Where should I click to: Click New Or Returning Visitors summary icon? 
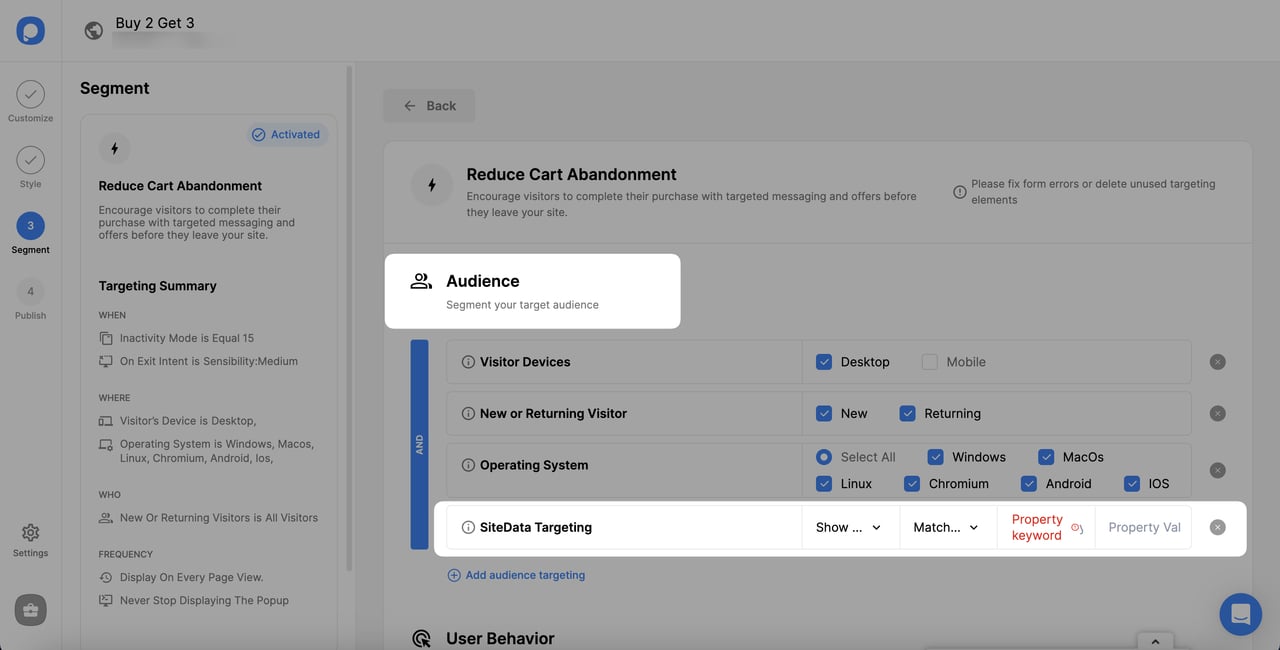[106, 518]
